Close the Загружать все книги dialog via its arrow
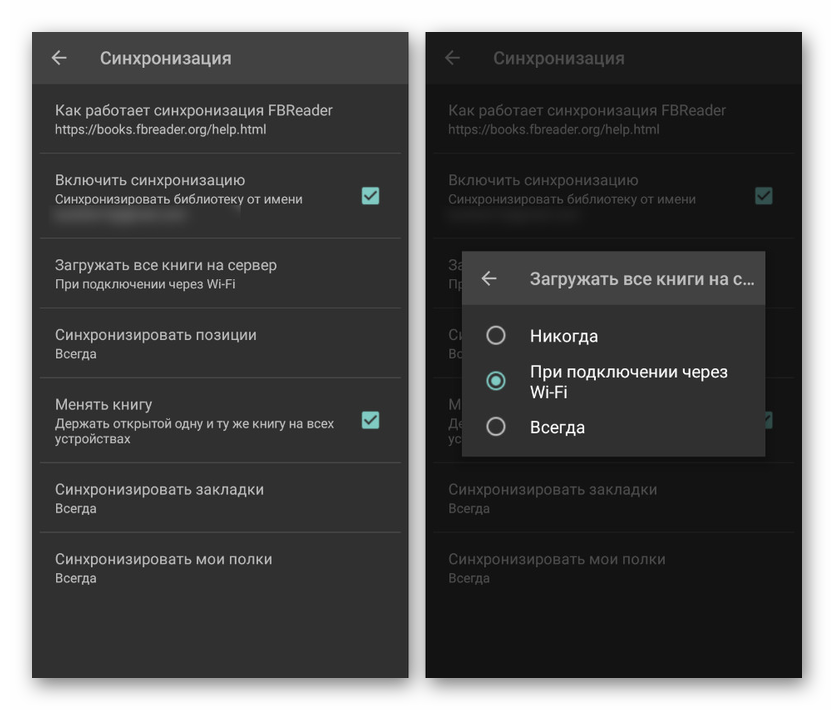The height and width of the screenshot is (710, 834). point(489,278)
